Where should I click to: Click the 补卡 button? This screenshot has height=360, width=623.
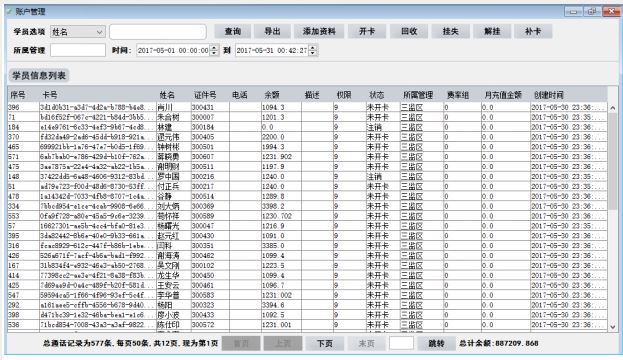533,31
